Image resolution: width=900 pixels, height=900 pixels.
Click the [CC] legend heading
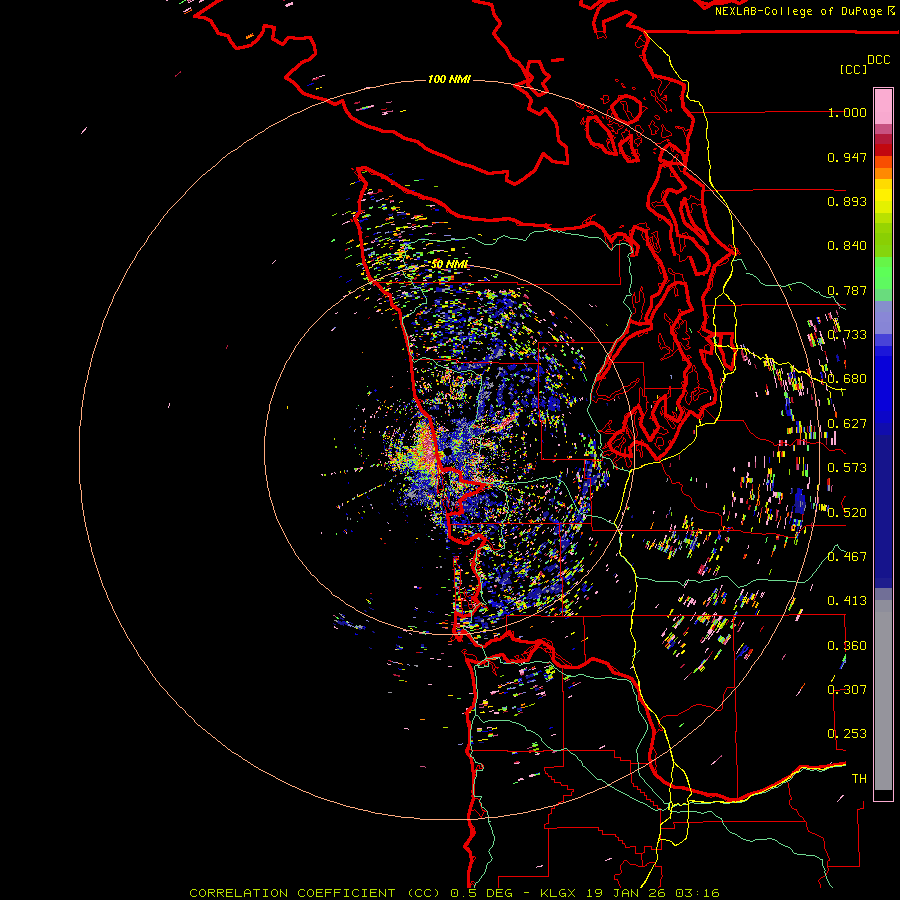(853, 69)
